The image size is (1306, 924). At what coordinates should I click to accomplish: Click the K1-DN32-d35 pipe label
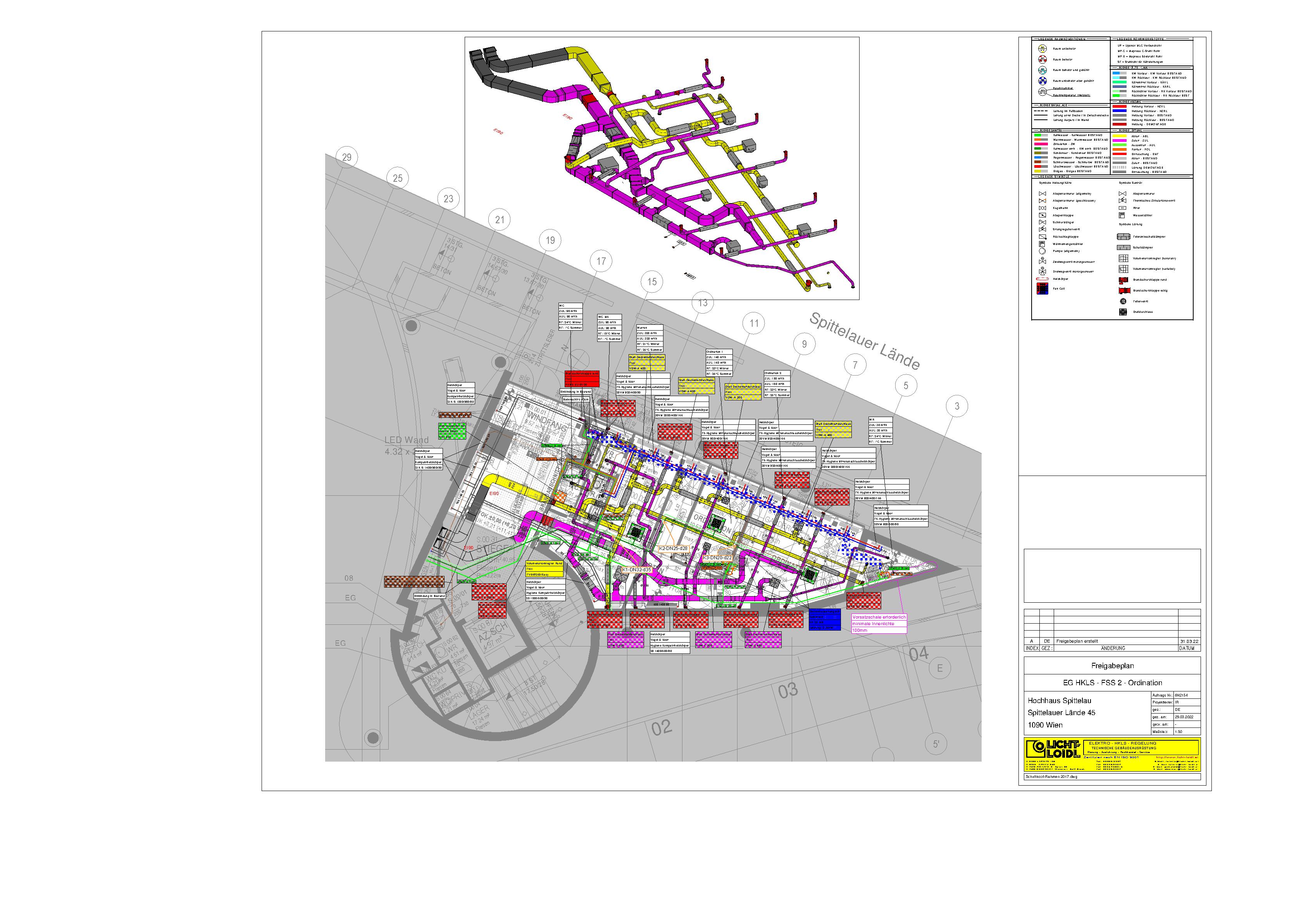pyautogui.click(x=636, y=569)
